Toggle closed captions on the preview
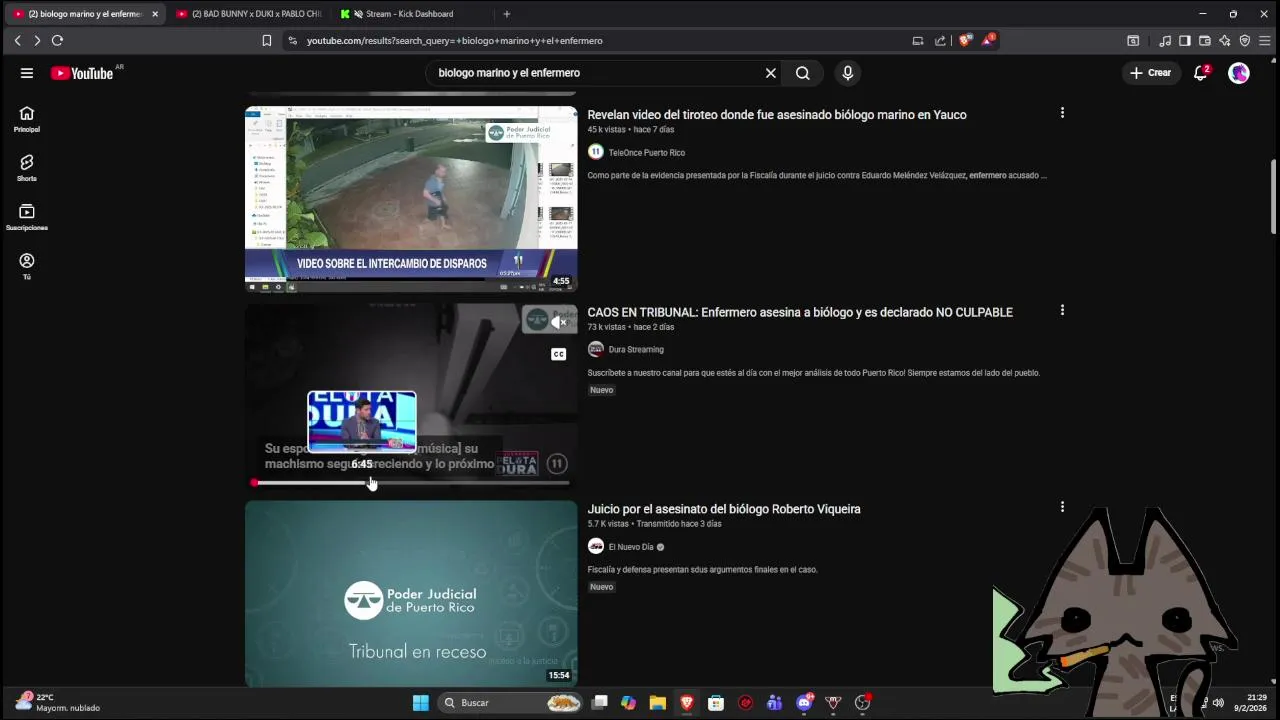This screenshot has height=720, width=1280. (559, 354)
